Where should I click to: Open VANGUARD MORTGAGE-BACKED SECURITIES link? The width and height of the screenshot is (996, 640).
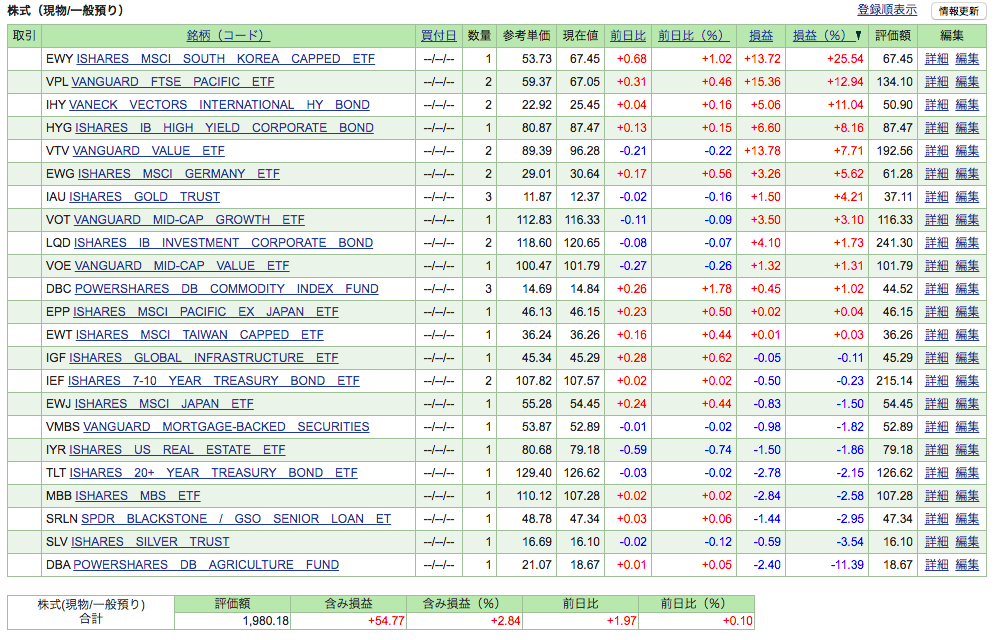click(x=226, y=427)
